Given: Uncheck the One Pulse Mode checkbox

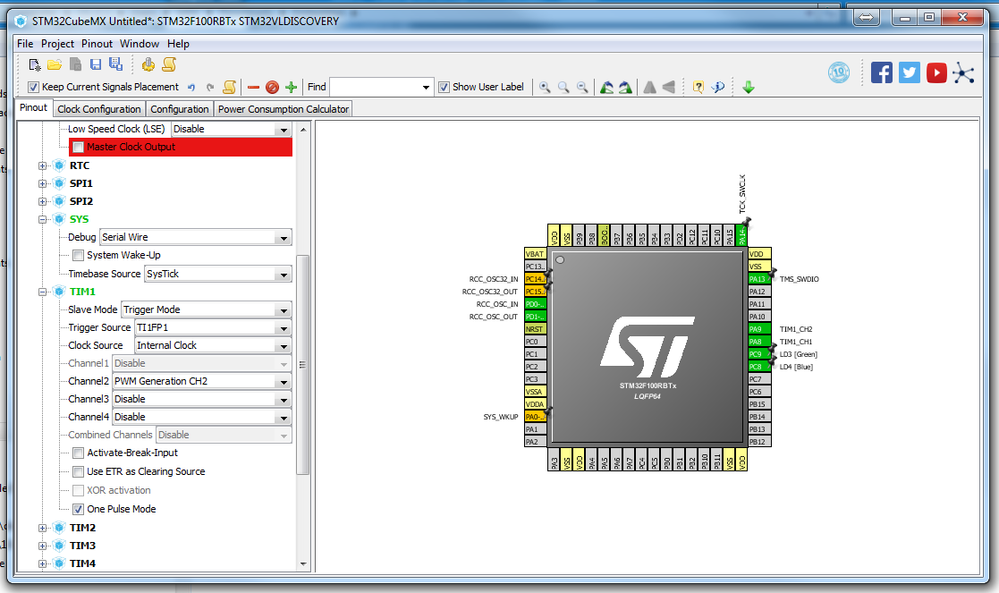Looking at the screenshot, I should tap(78, 510).
